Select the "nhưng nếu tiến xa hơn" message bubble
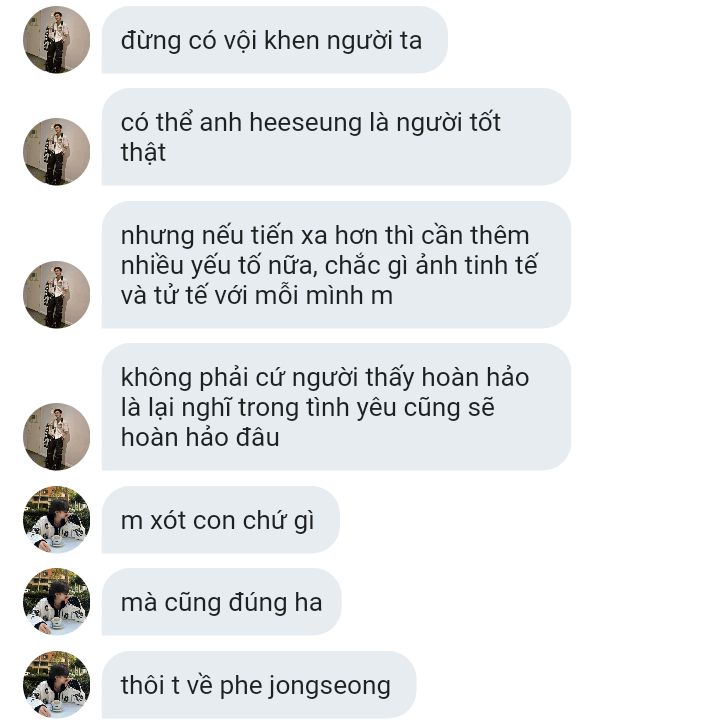 click(336, 265)
